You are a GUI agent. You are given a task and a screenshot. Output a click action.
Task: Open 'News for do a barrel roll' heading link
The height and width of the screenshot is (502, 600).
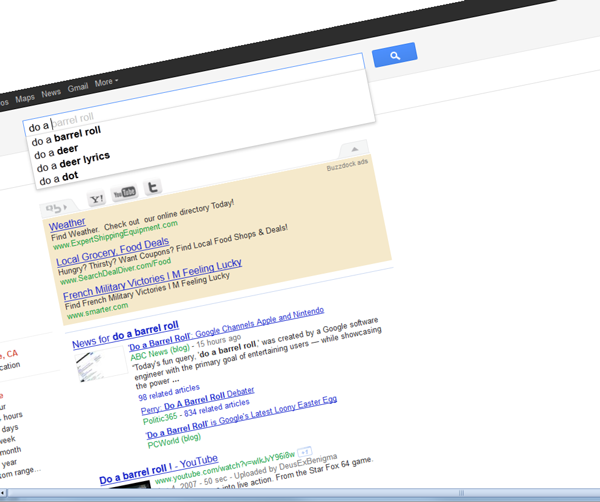pos(126,335)
